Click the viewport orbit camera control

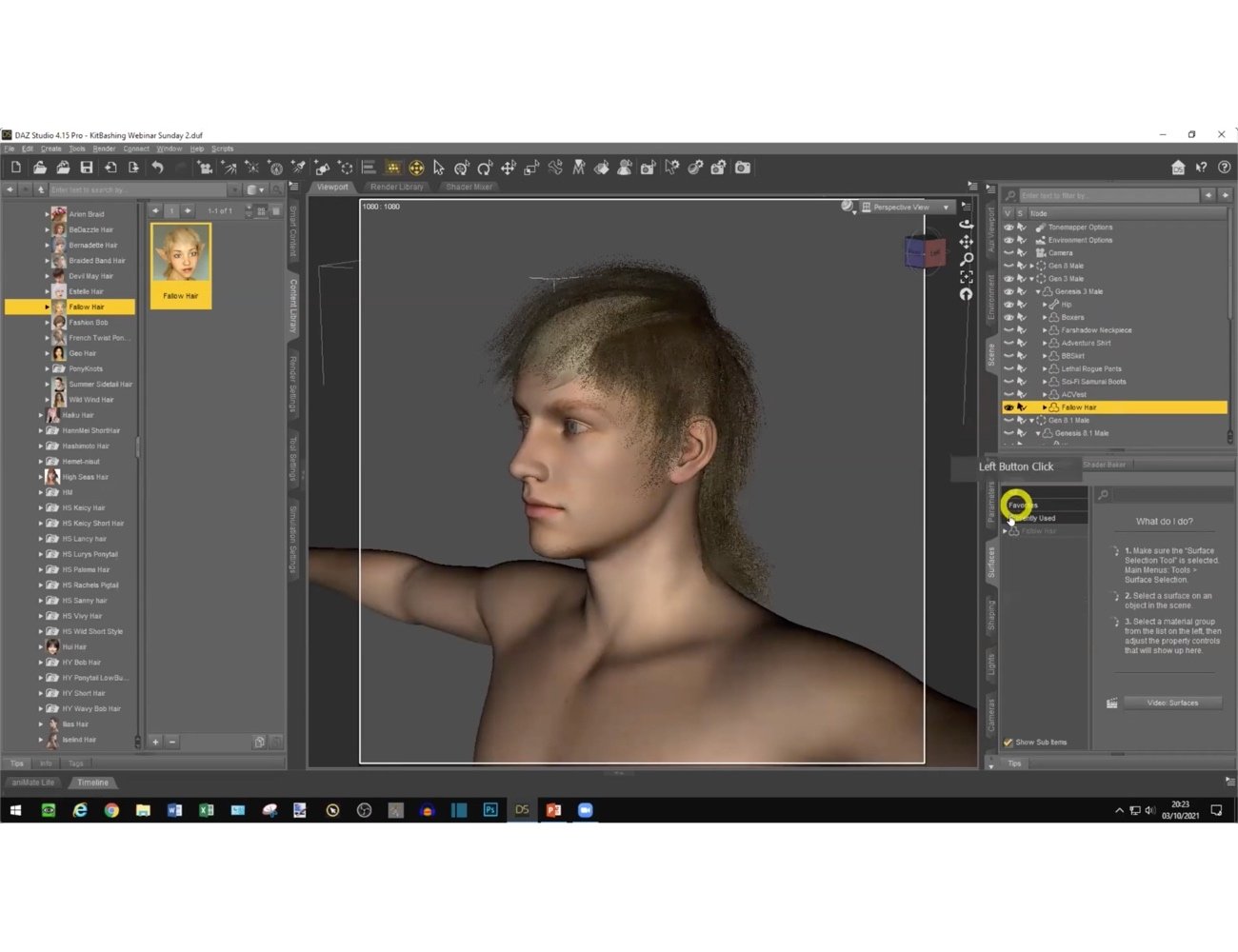(967, 224)
